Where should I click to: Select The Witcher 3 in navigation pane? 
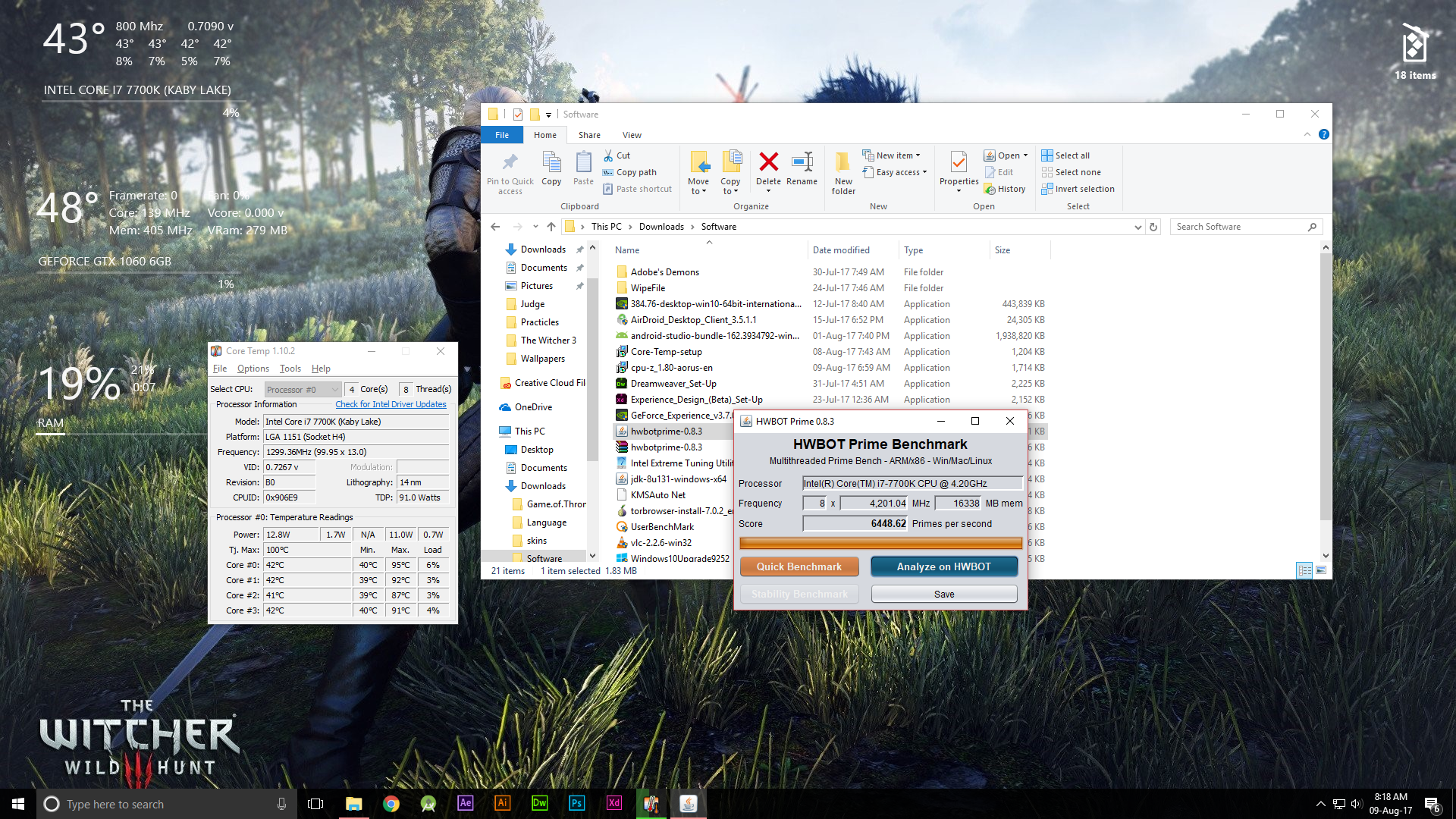pyautogui.click(x=548, y=340)
